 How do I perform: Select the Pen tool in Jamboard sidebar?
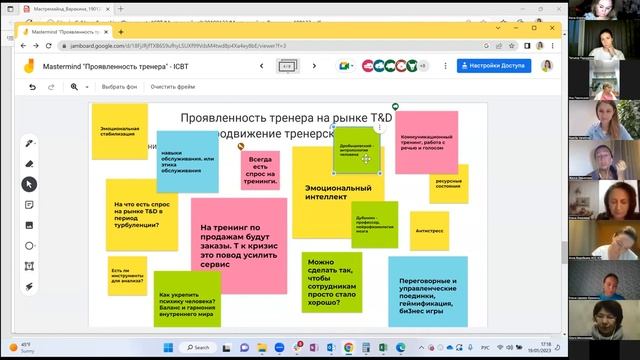tap(29, 143)
